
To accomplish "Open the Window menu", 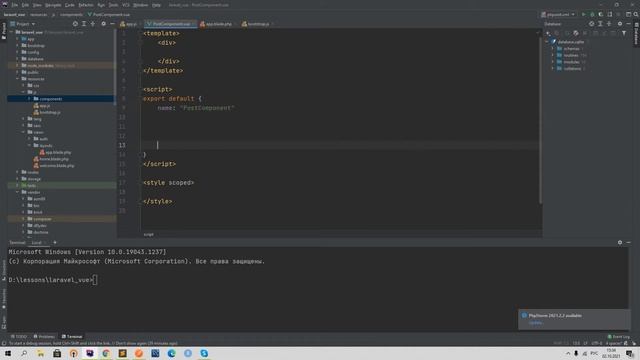I will pos(141,5).
